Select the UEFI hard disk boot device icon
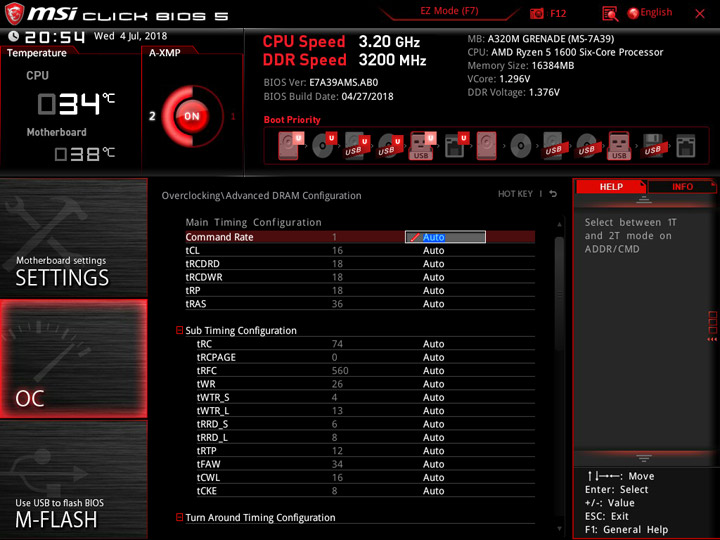The width and height of the screenshot is (720, 540). 289,146
